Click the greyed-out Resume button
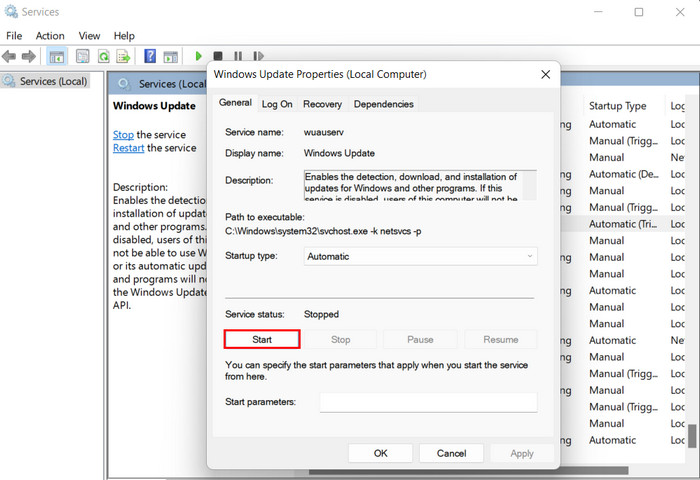Viewport: 700px width, 480px height. click(x=500, y=340)
